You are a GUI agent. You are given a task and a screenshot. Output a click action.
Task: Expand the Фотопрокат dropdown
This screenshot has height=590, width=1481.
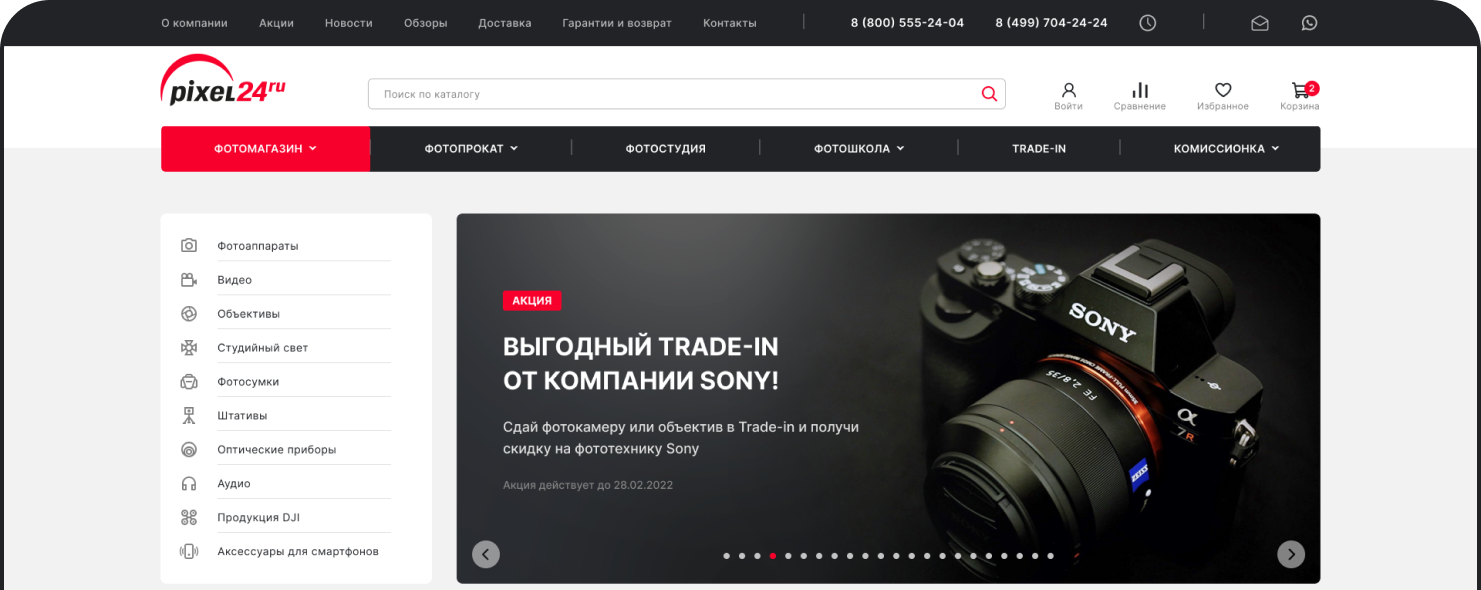(x=471, y=149)
